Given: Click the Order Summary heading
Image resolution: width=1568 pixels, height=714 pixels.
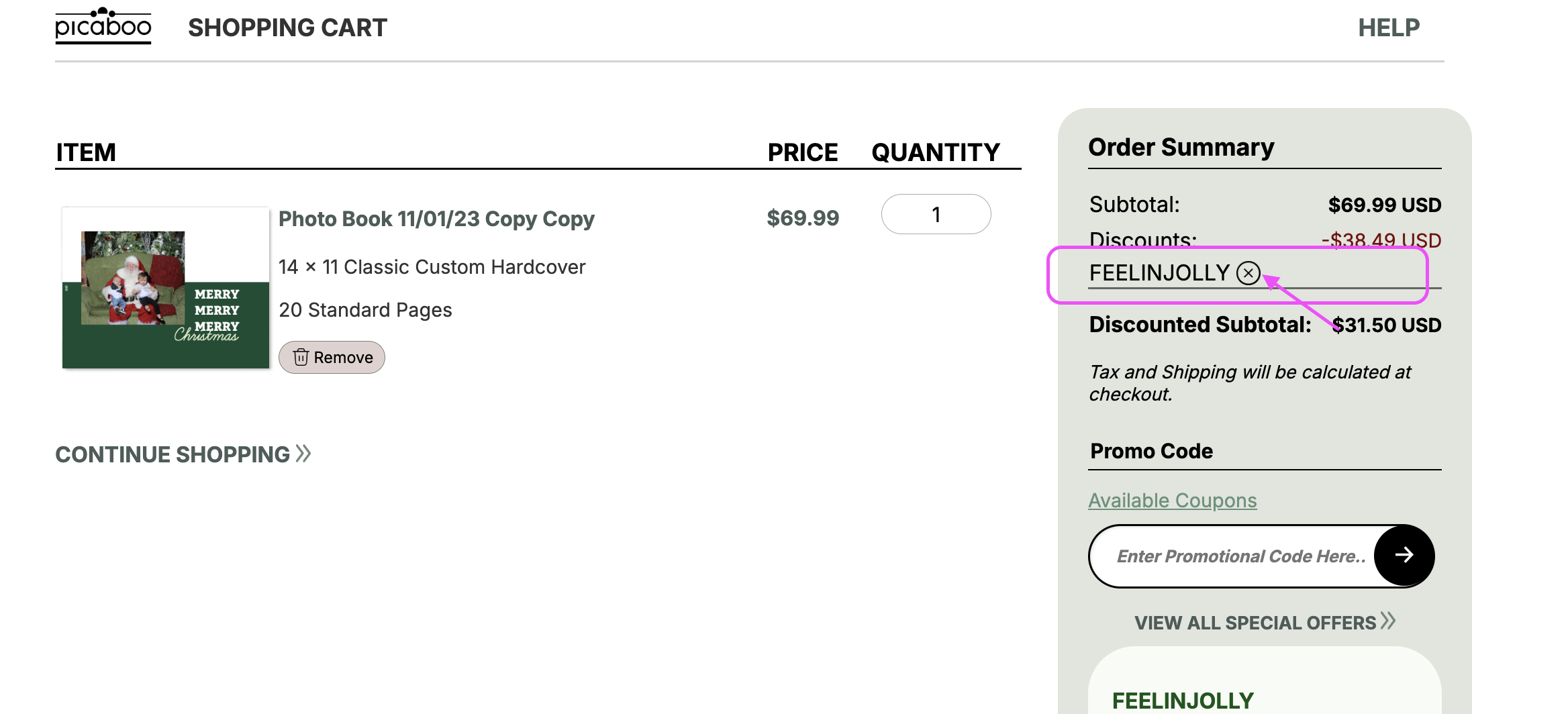Looking at the screenshot, I should (1181, 147).
